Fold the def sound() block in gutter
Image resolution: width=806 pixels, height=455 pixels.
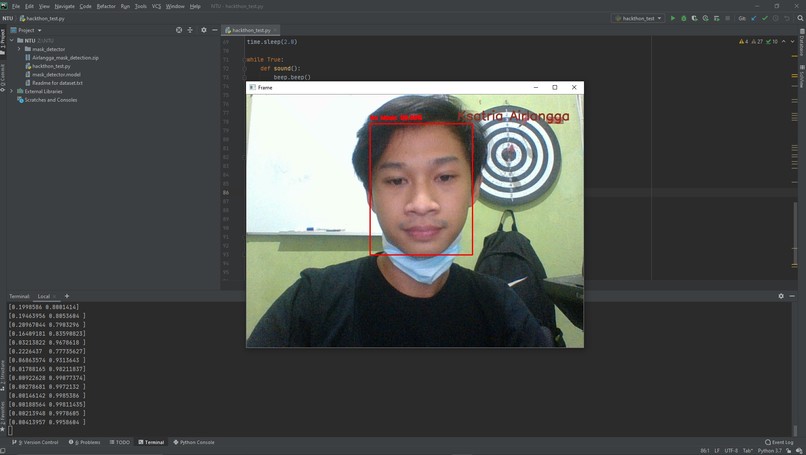(245, 68)
